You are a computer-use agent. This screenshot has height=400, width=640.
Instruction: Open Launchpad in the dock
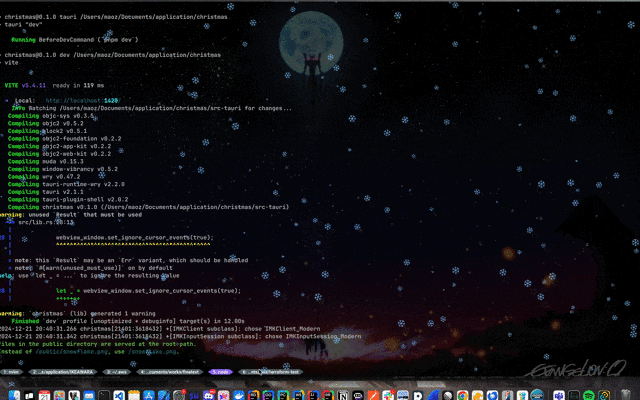click(59, 395)
